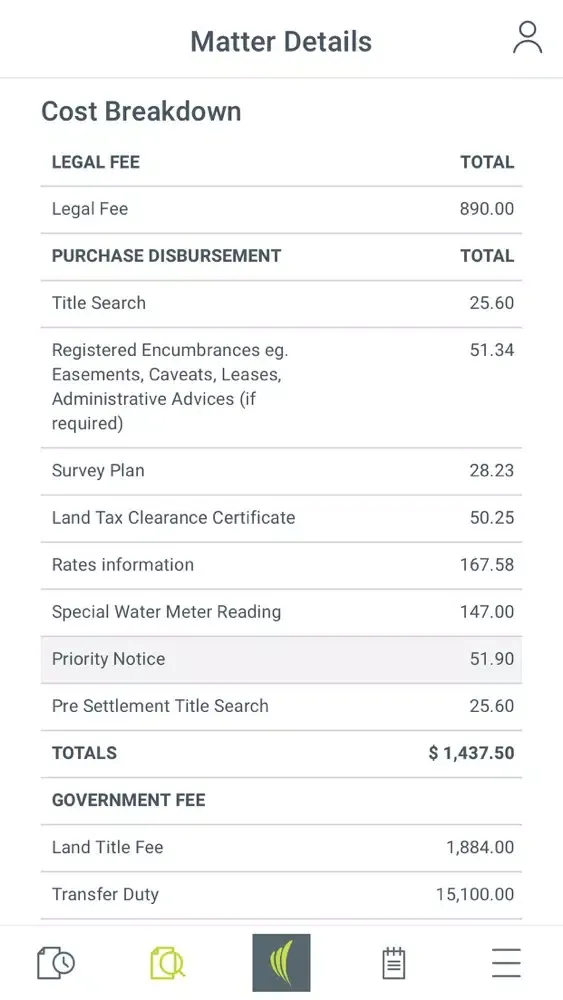Select the Title Search row
The width and height of the screenshot is (563, 1000).
pyautogui.click(x=281, y=304)
